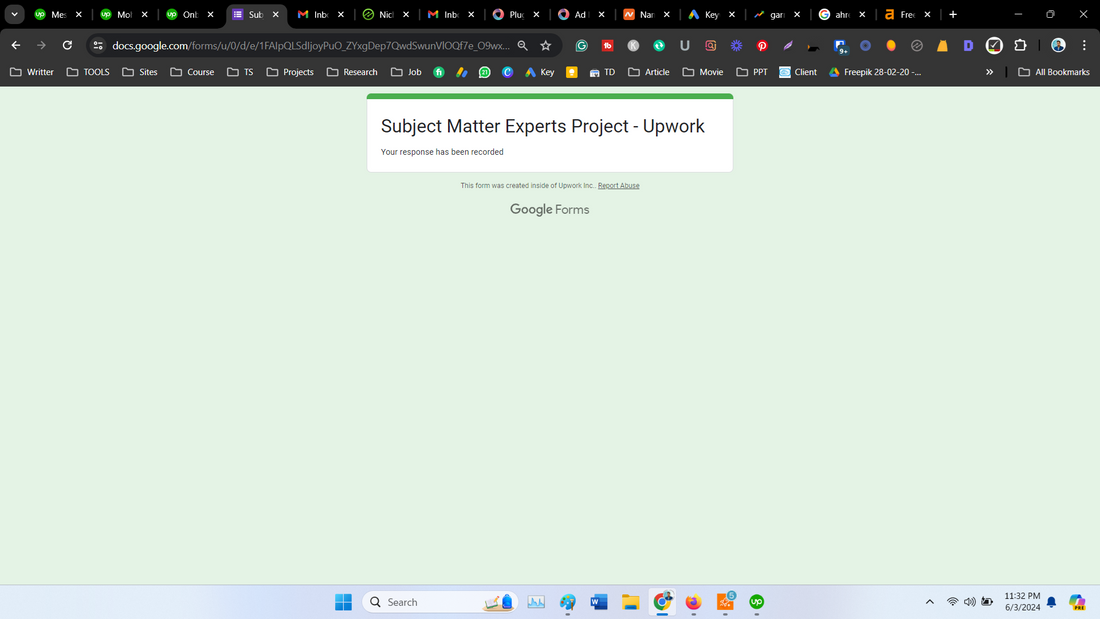Click the purple D extension icon
Viewport: 1100px width, 619px height.
968,46
